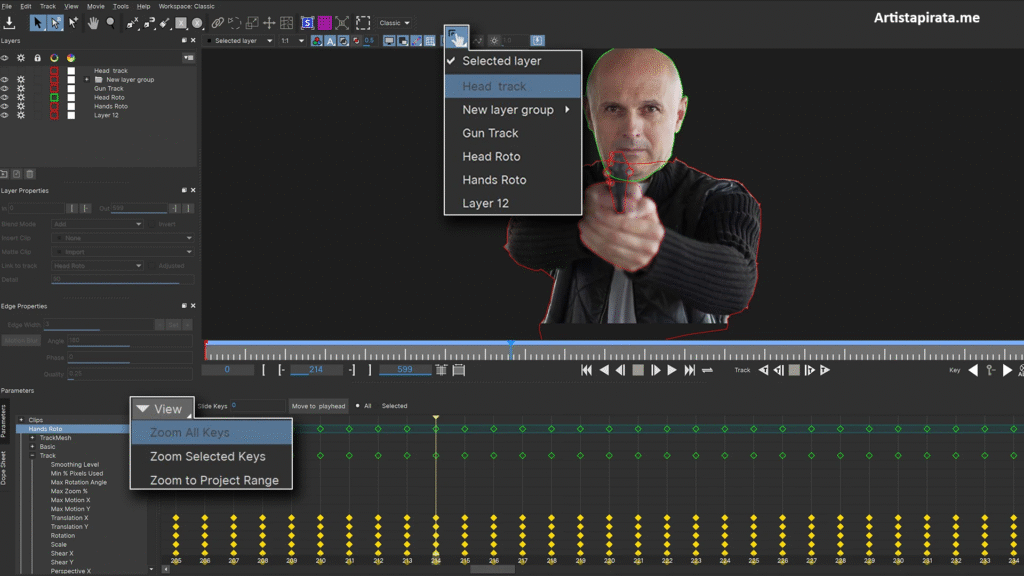Viewport: 1024px width, 576px height.
Task: Select the dashed marquee selection tool
Action: [x=363, y=22]
